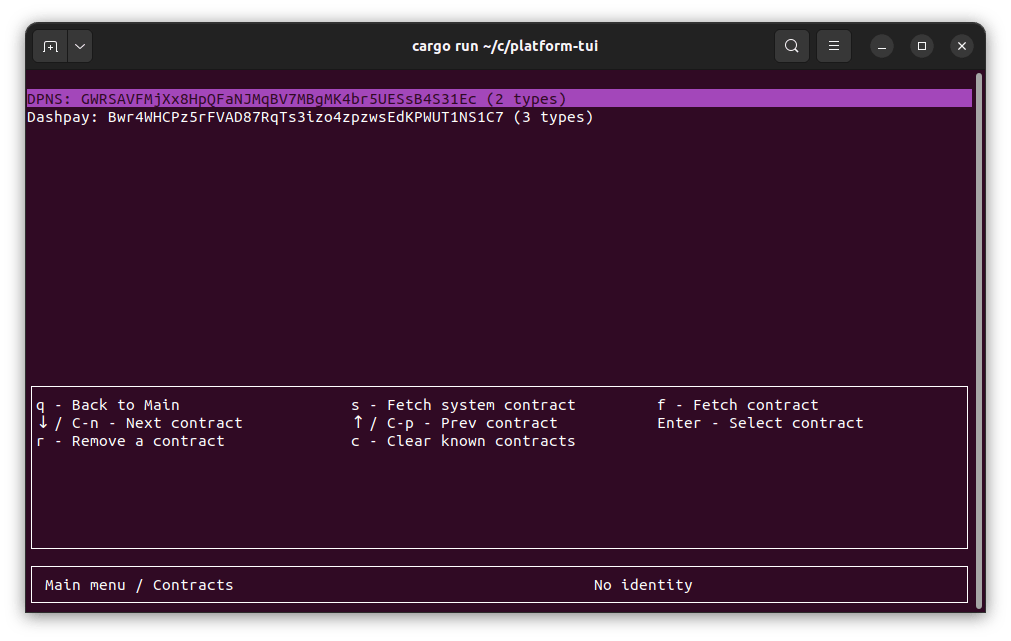Click the terminal vertical scrollbar
Viewport: 1011px width, 641px height.
click(x=979, y=342)
